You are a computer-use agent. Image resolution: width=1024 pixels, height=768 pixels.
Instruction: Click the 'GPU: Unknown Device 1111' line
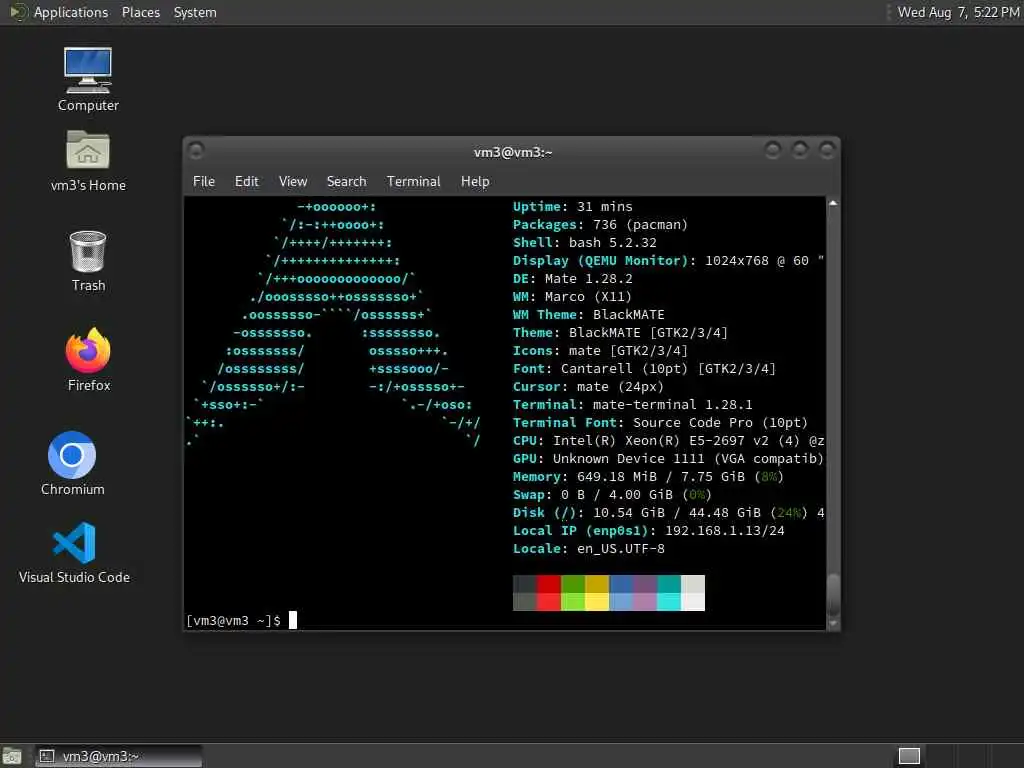669,458
